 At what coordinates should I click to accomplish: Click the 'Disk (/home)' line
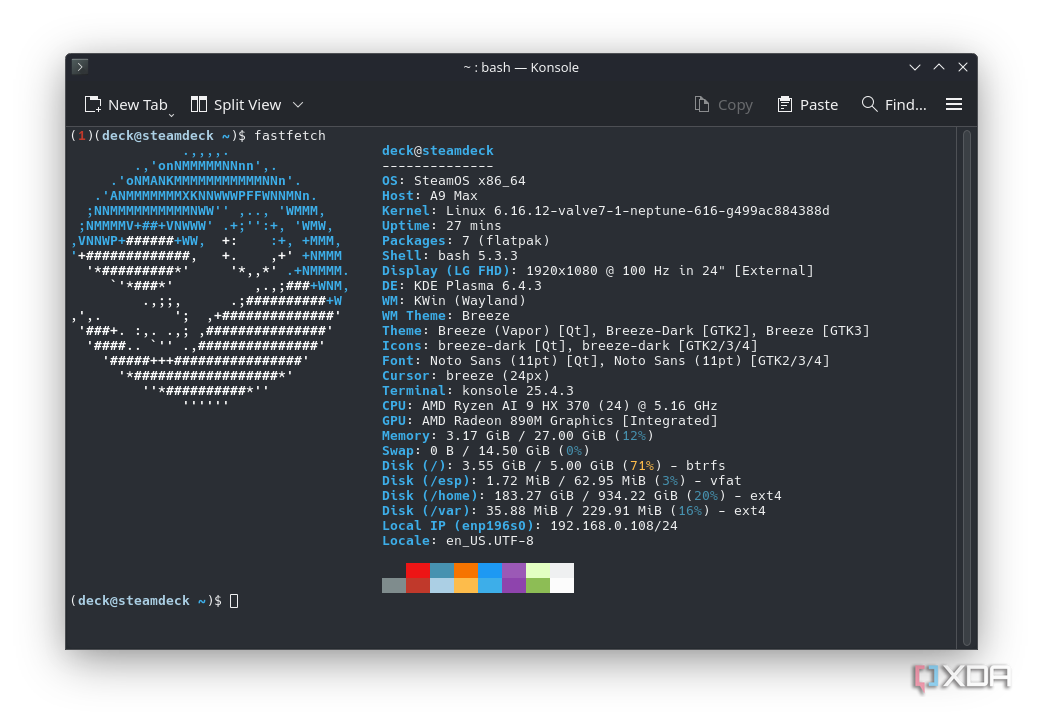581,496
